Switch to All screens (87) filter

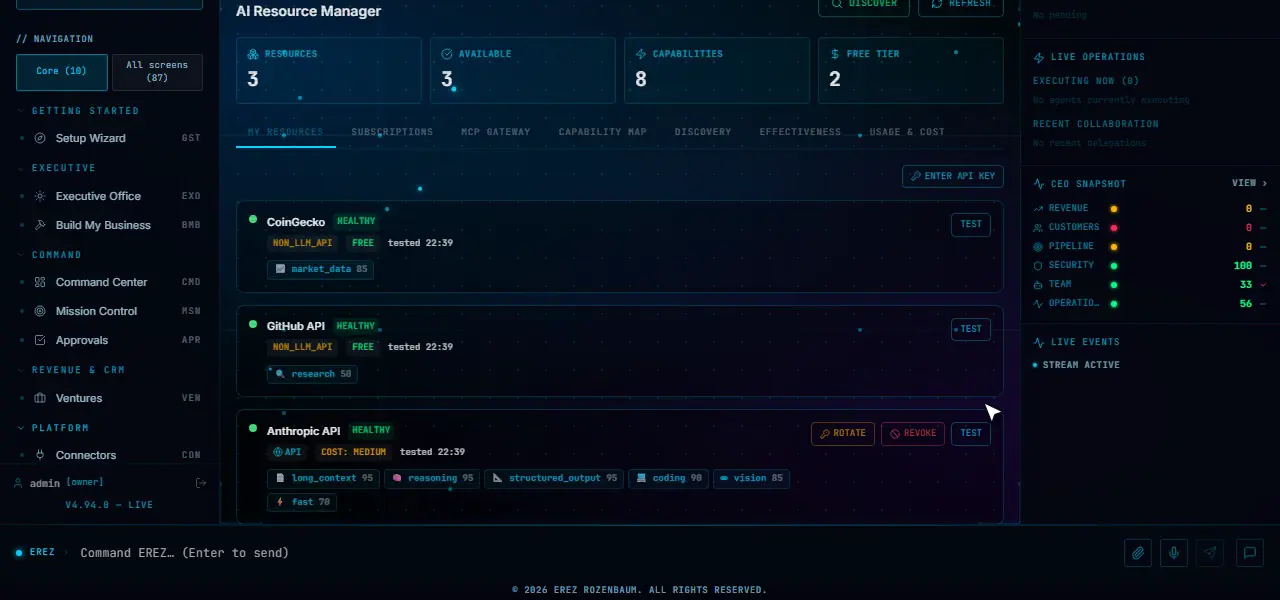pos(157,72)
